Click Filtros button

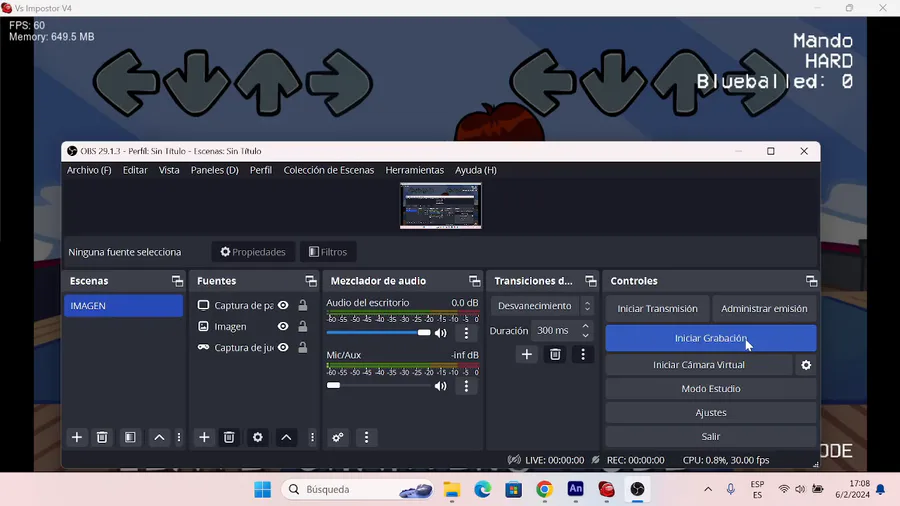click(328, 252)
